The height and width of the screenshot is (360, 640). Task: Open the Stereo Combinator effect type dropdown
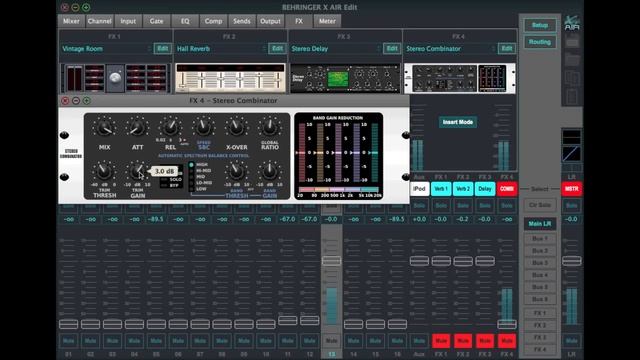(x=451, y=49)
